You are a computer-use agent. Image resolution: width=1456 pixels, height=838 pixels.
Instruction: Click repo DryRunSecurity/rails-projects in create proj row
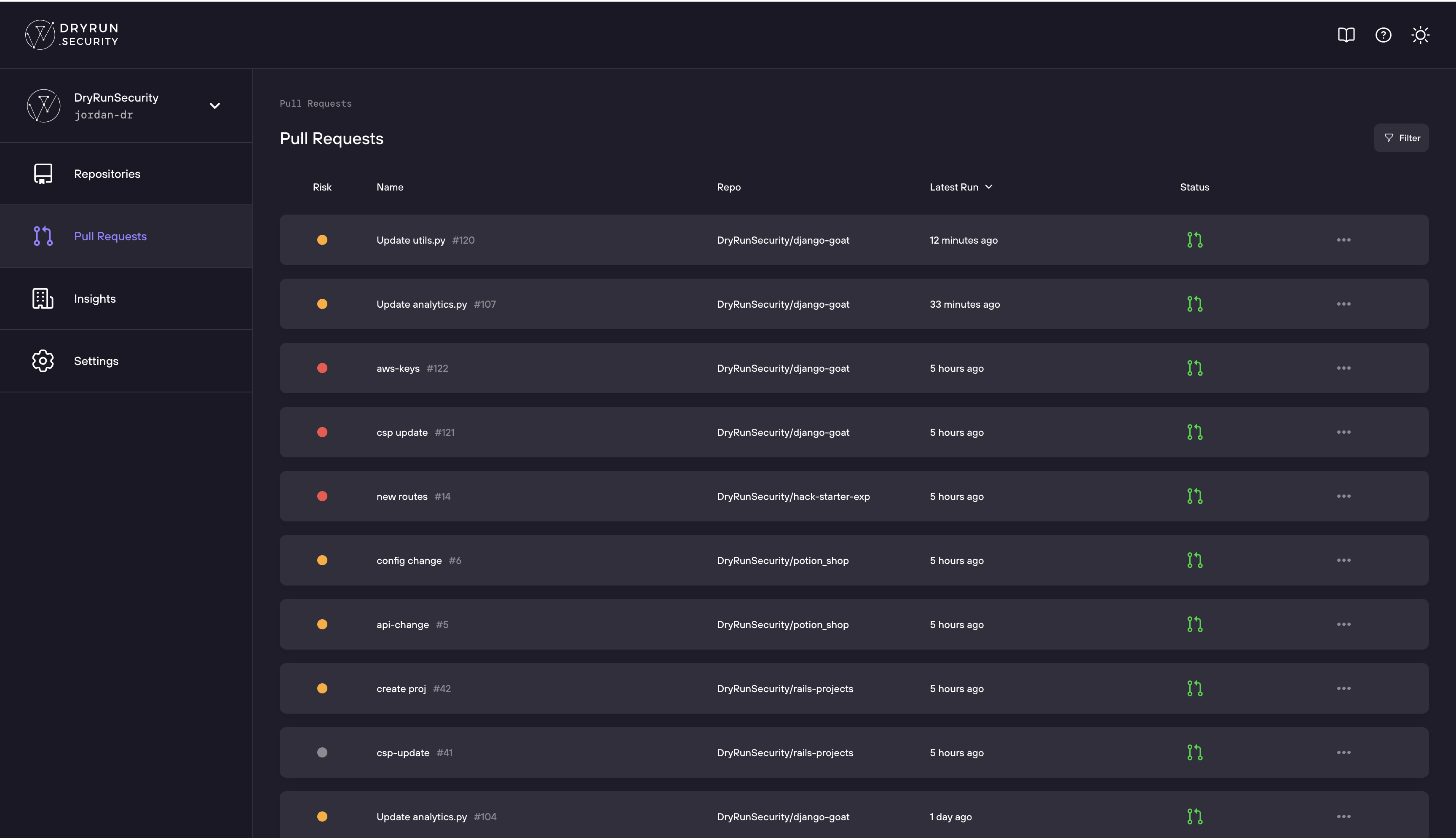click(x=785, y=688)
